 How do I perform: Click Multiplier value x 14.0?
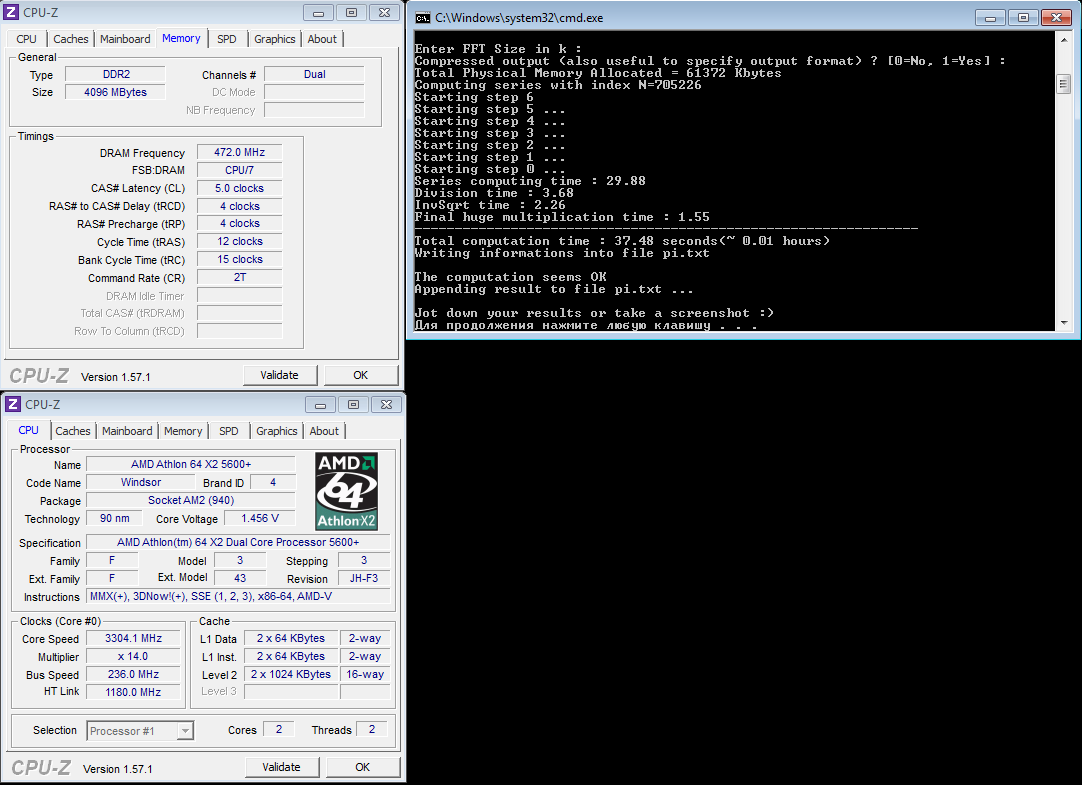coord(133,657)
